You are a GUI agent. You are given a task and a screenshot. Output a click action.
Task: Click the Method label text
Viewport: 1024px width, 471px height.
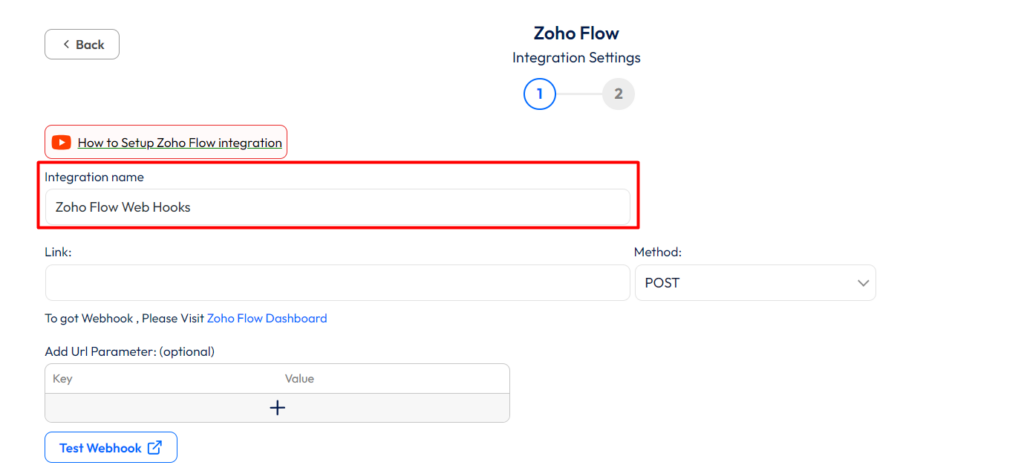(x=658, y=252)
